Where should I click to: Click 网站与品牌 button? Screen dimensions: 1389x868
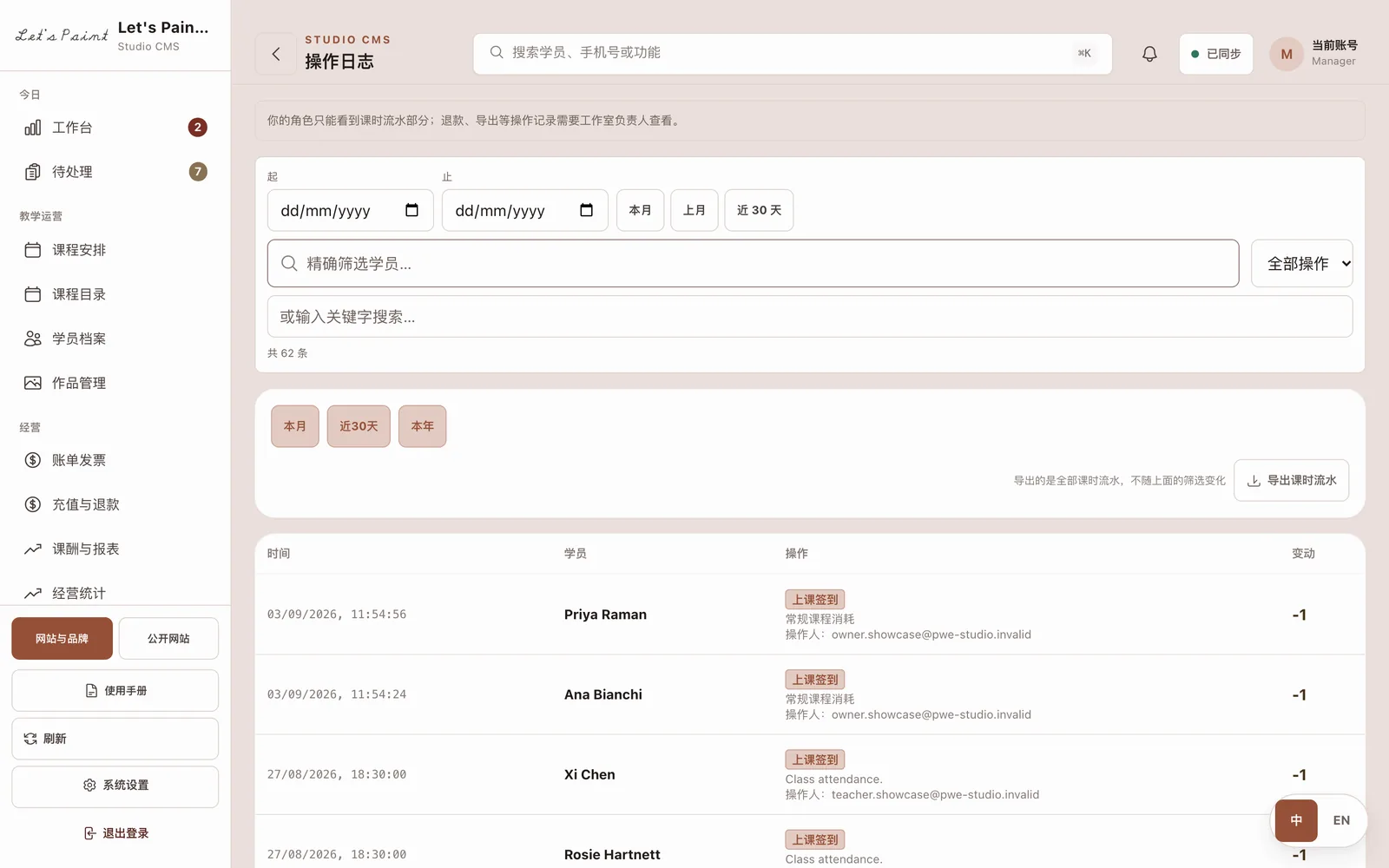pos(62,638)
